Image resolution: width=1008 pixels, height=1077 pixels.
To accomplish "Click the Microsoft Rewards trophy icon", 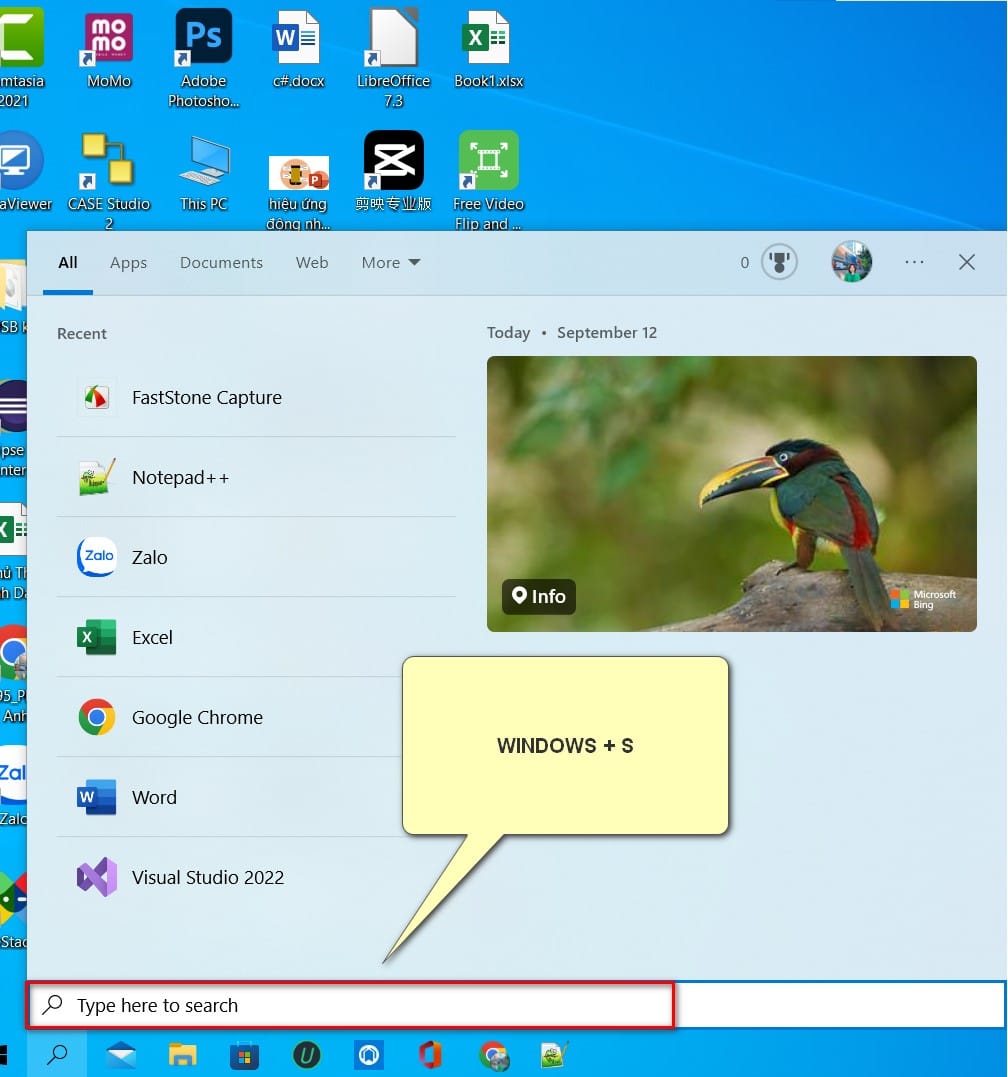I will click(779, 262).
